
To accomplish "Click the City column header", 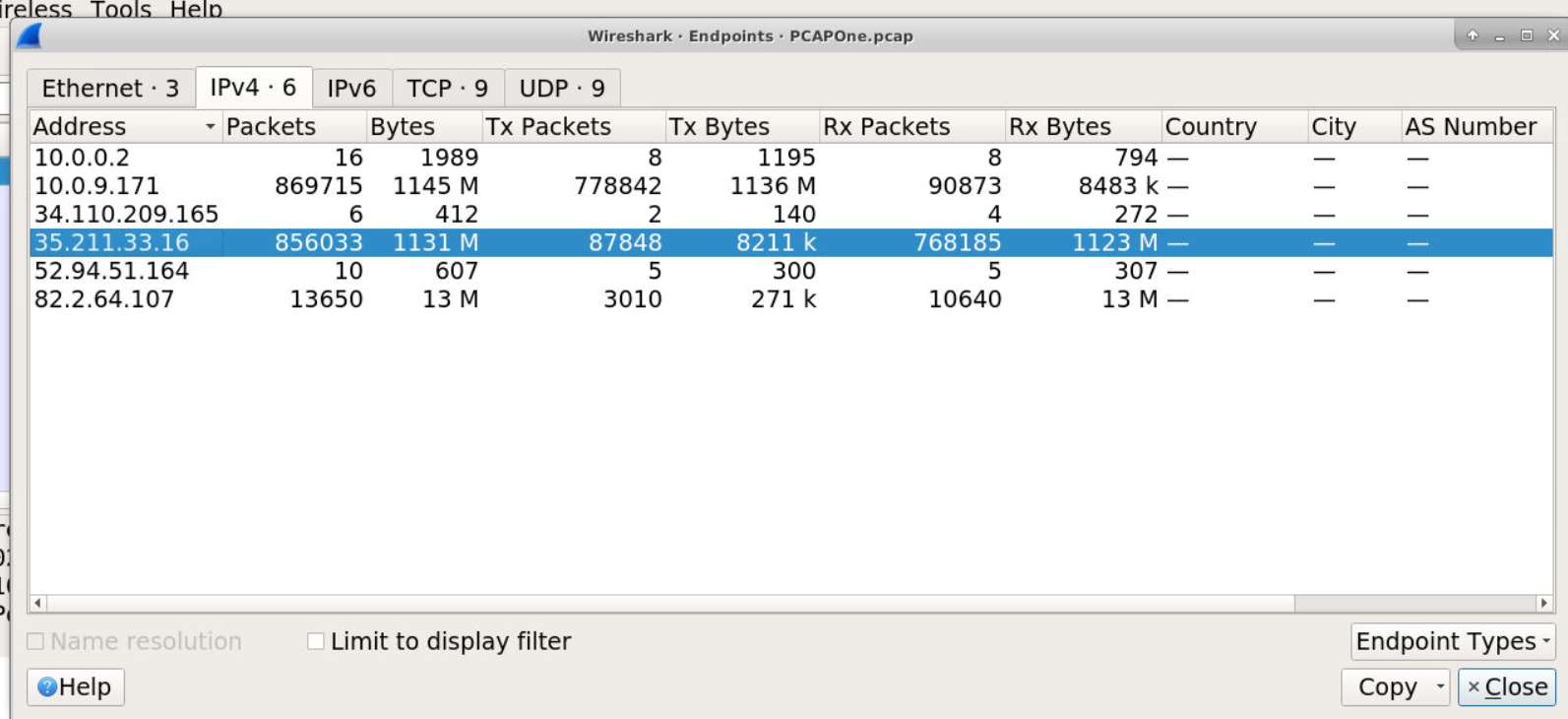I will click(x=1354, y=127).
